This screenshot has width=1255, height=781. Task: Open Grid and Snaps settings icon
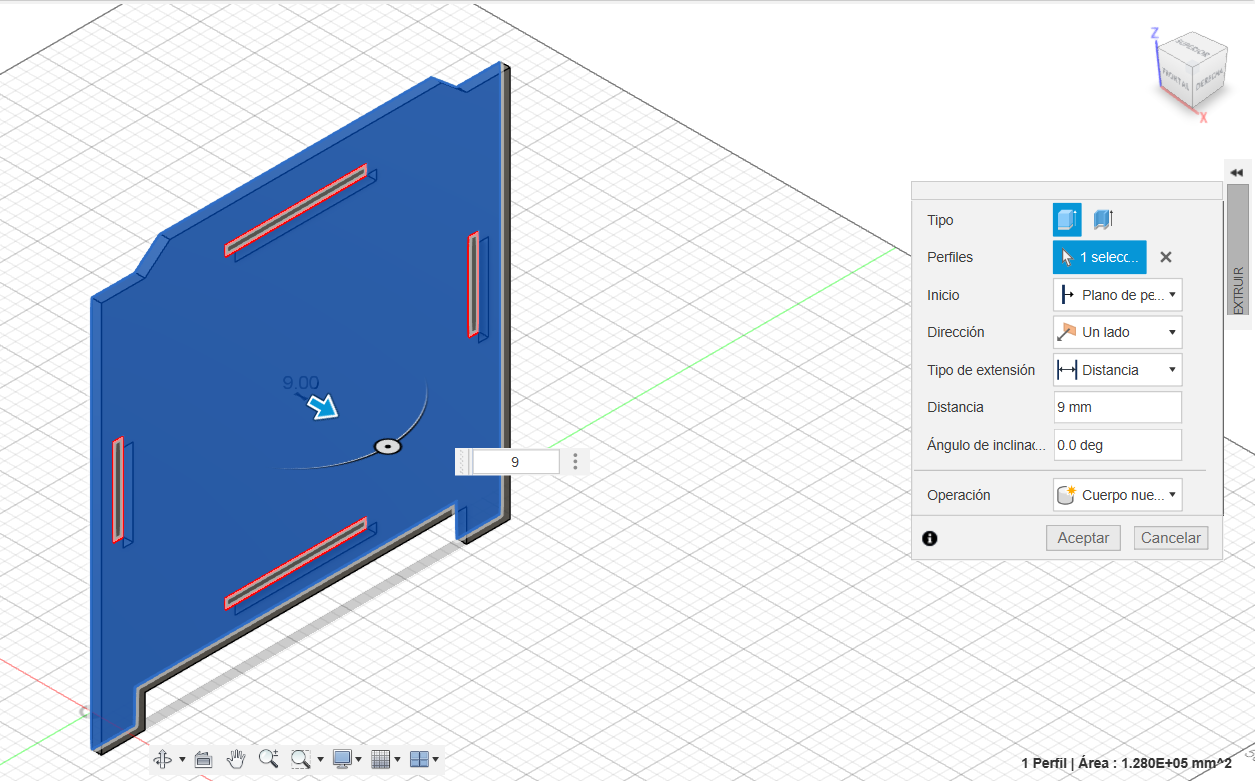point(380,759)
